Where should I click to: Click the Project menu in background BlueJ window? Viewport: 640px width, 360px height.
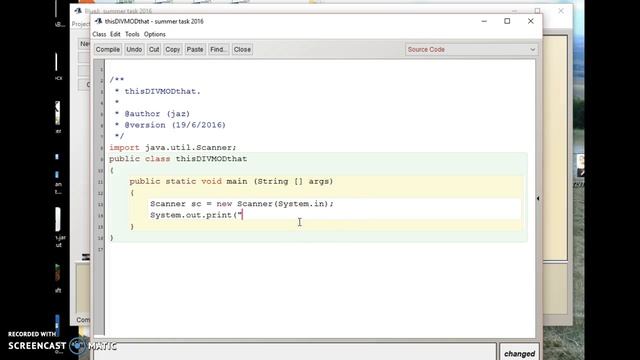[81, 24]
